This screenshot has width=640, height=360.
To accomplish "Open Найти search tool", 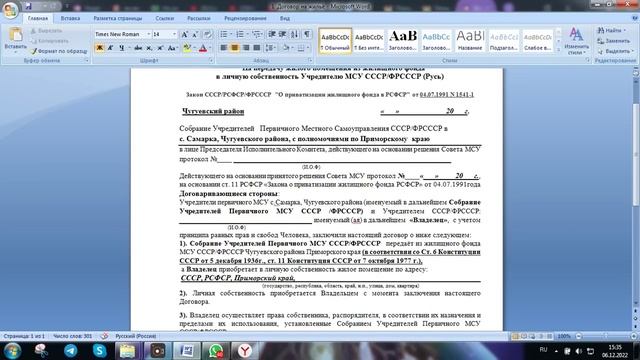I will click(x=611, y=31).
